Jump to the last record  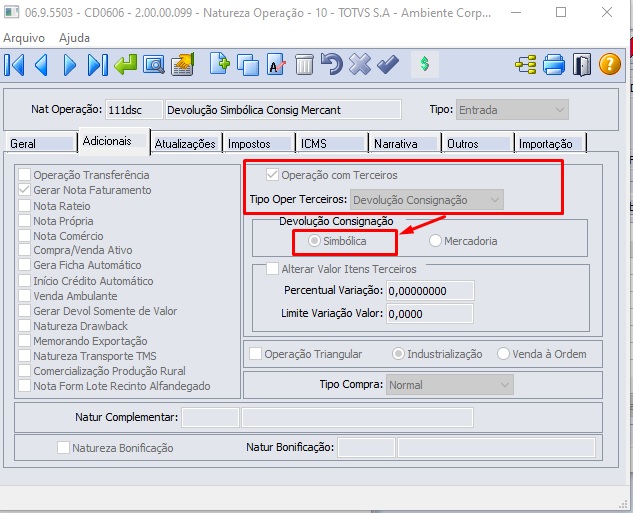(97, 65)
